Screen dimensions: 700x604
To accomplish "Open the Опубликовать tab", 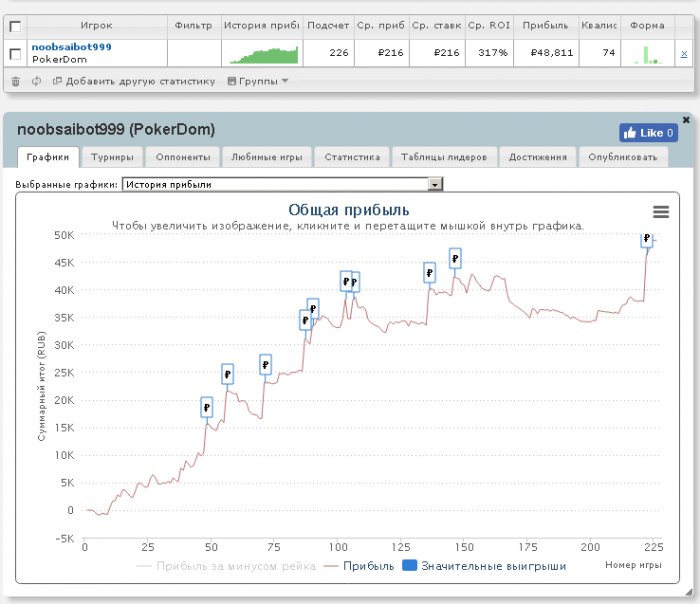I will tap(622, 157).
